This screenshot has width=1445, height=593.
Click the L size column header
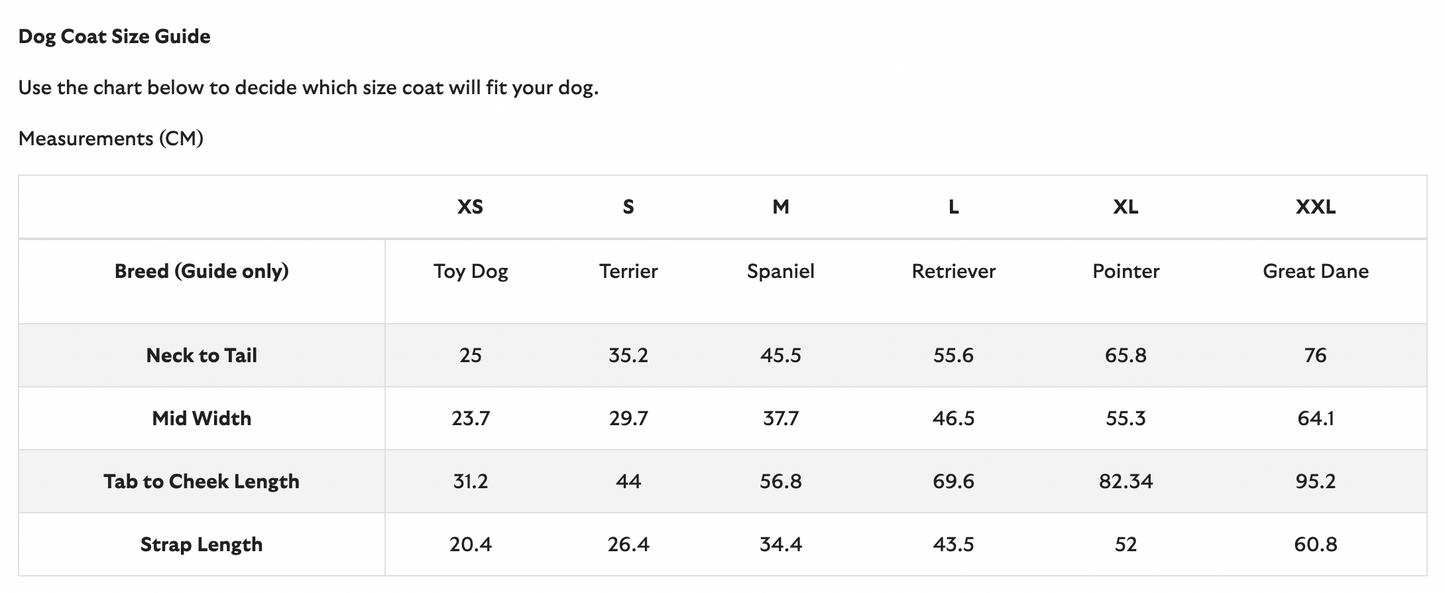(953, 207)
